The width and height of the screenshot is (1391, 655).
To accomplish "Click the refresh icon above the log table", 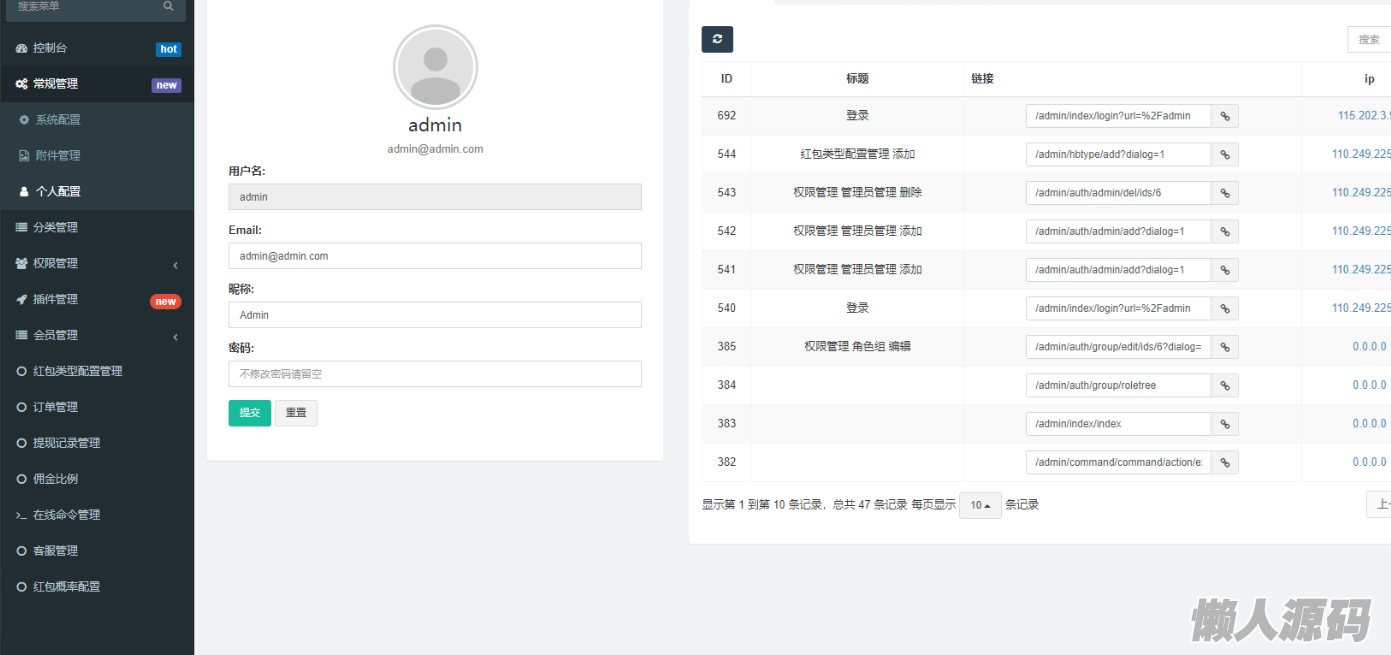I will click(x=717, y=39).
